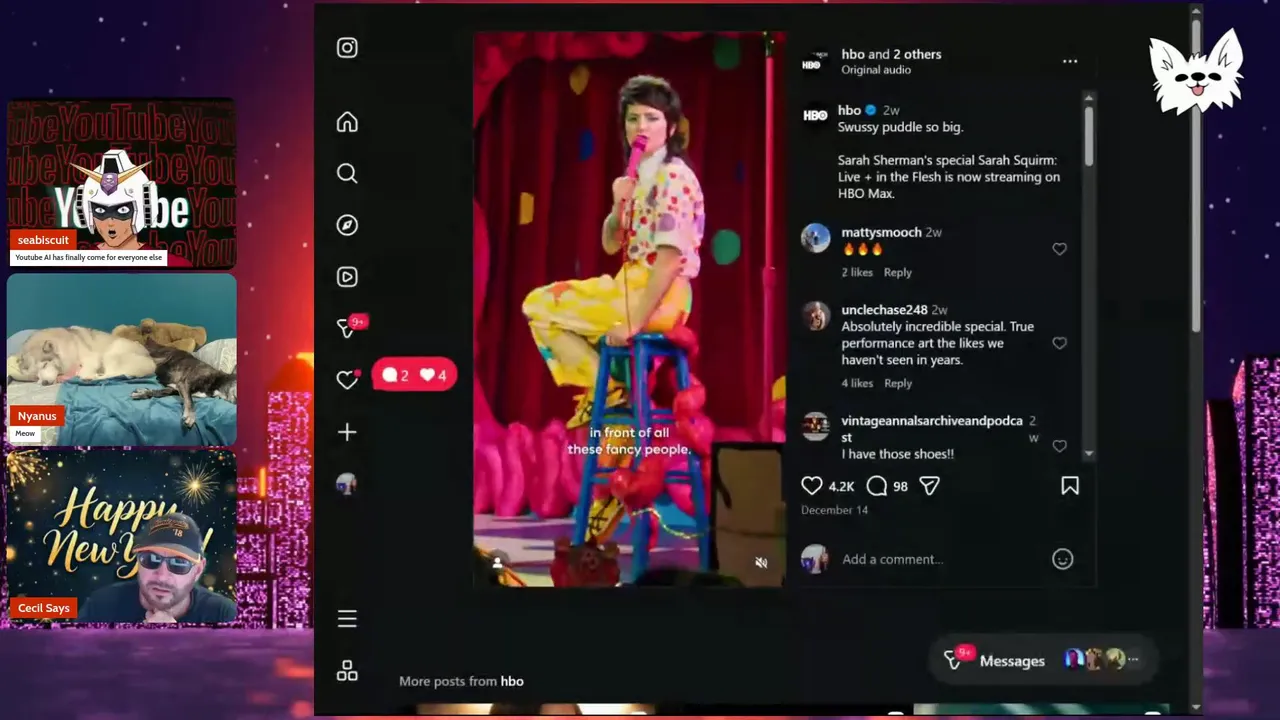
Task: Click the comments scroll up arrow
Action: (1088, 98)
